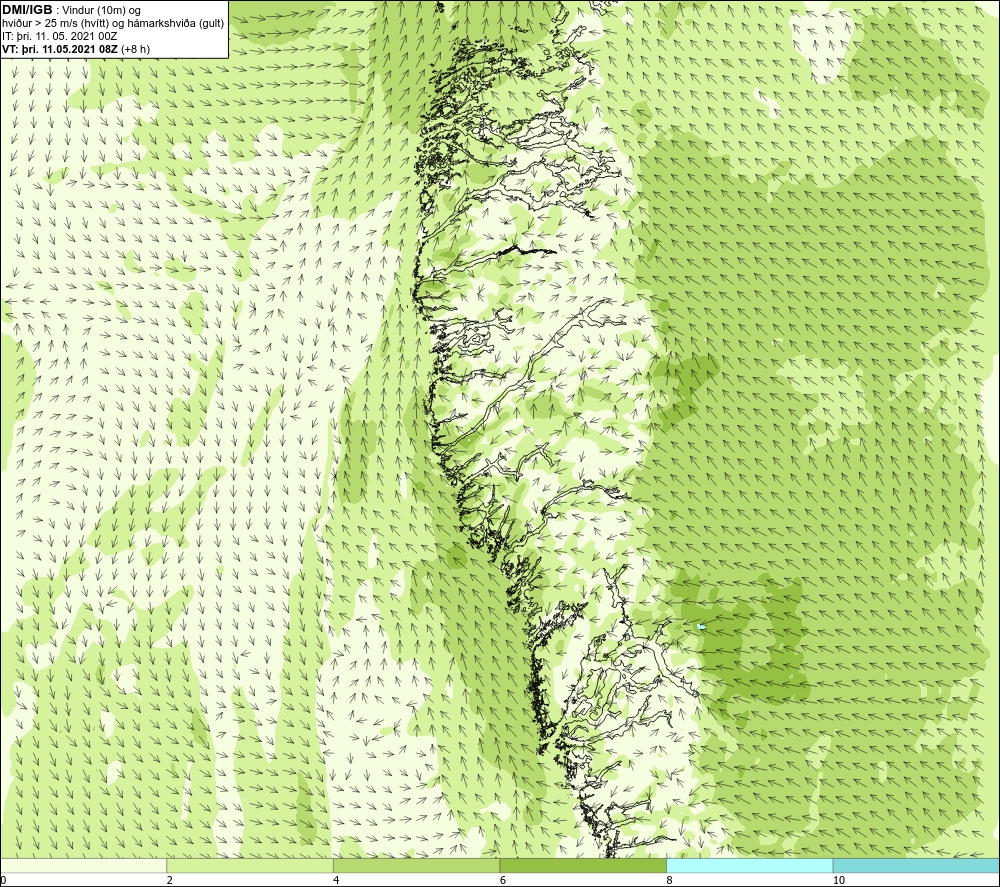Click the legend tick label 4

click(x=336, y=880)
